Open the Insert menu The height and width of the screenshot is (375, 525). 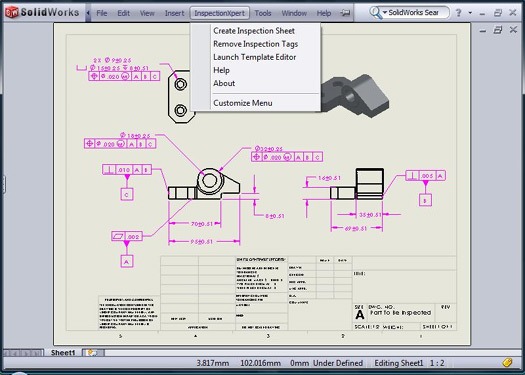(x=174, y=13)
